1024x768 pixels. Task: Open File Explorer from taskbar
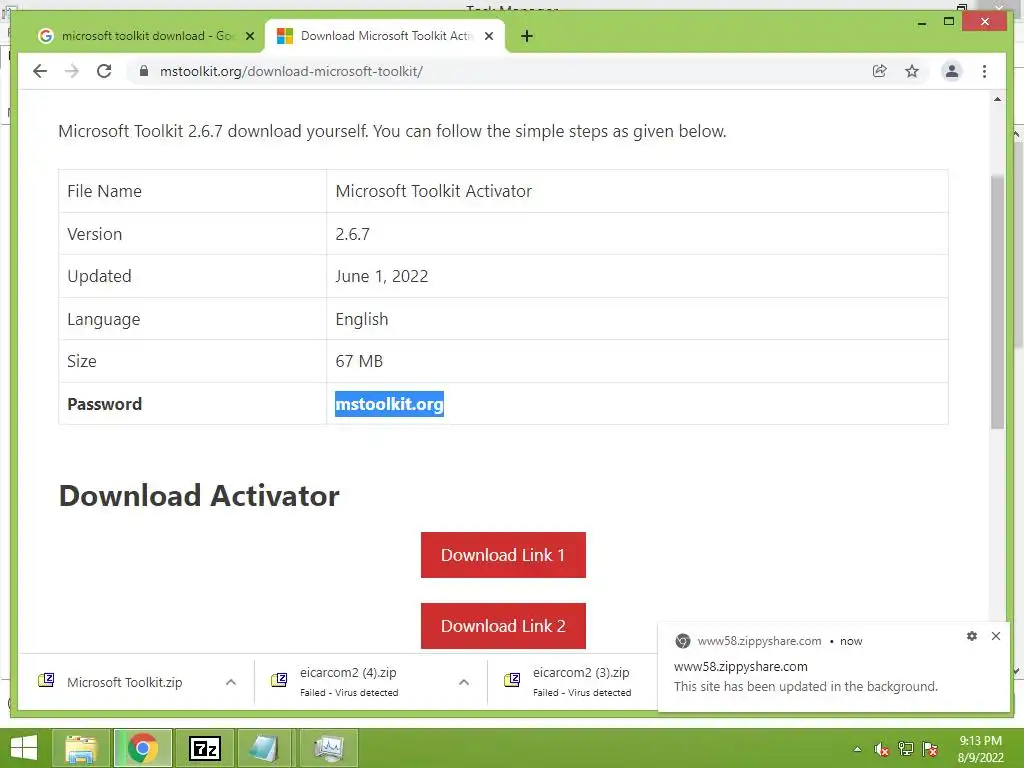(x=81, y=748)
